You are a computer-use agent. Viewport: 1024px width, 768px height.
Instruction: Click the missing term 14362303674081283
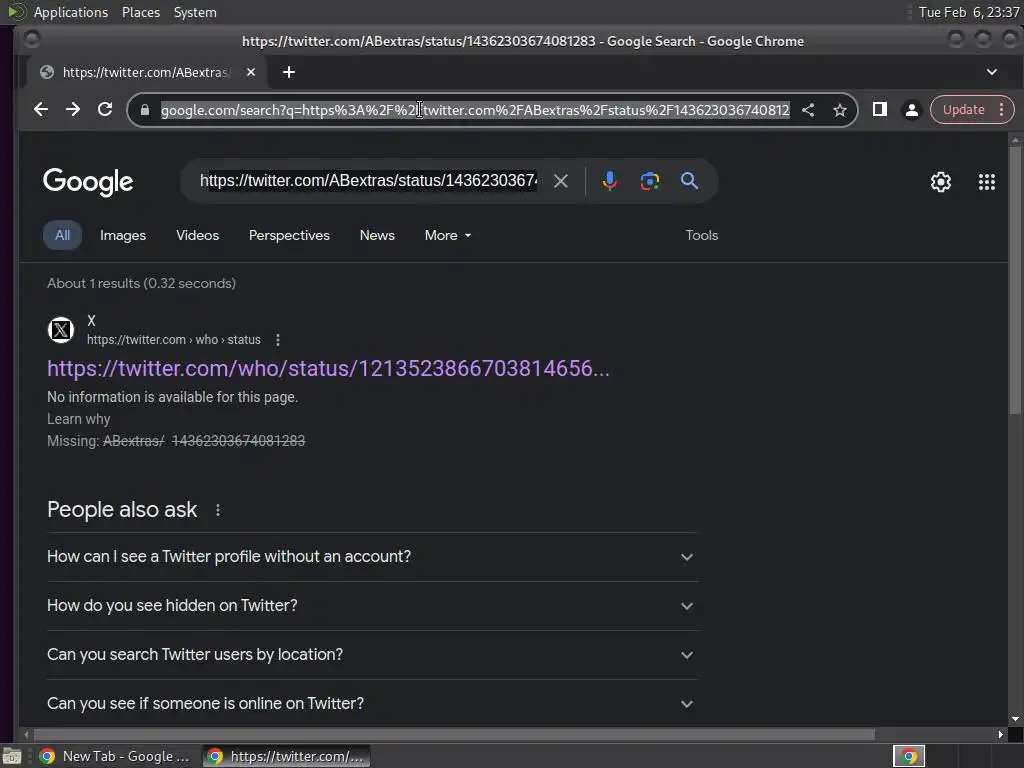tap(238, 441)
